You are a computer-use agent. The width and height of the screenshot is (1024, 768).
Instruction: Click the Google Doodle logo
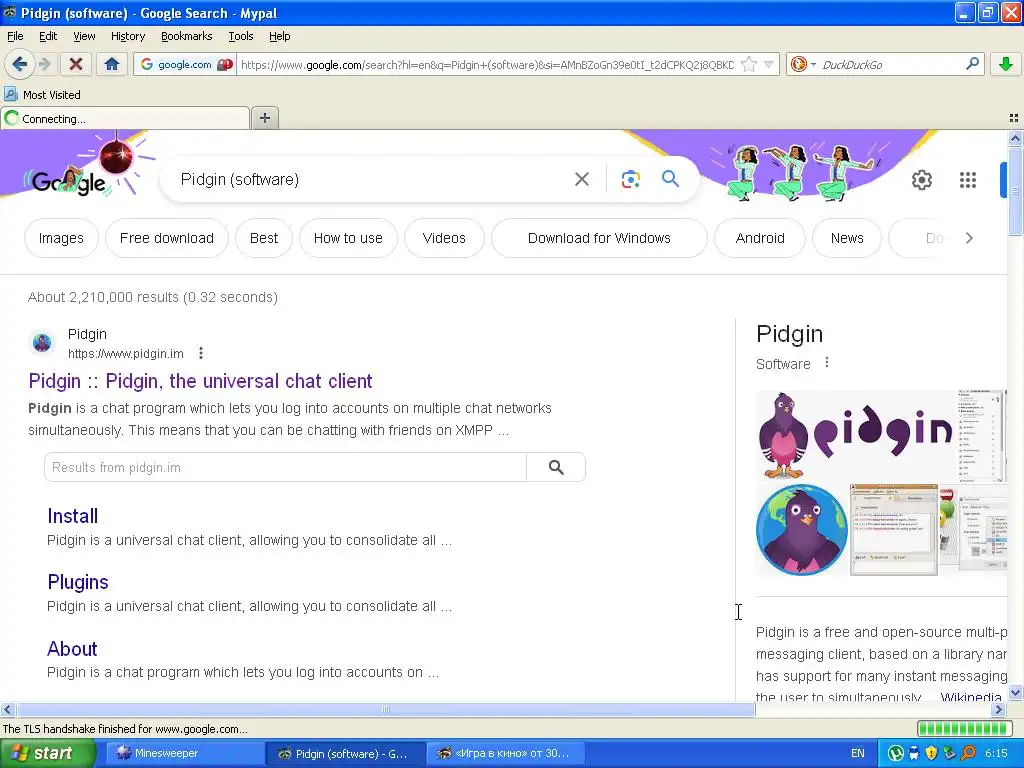click(x=69, y=182)
